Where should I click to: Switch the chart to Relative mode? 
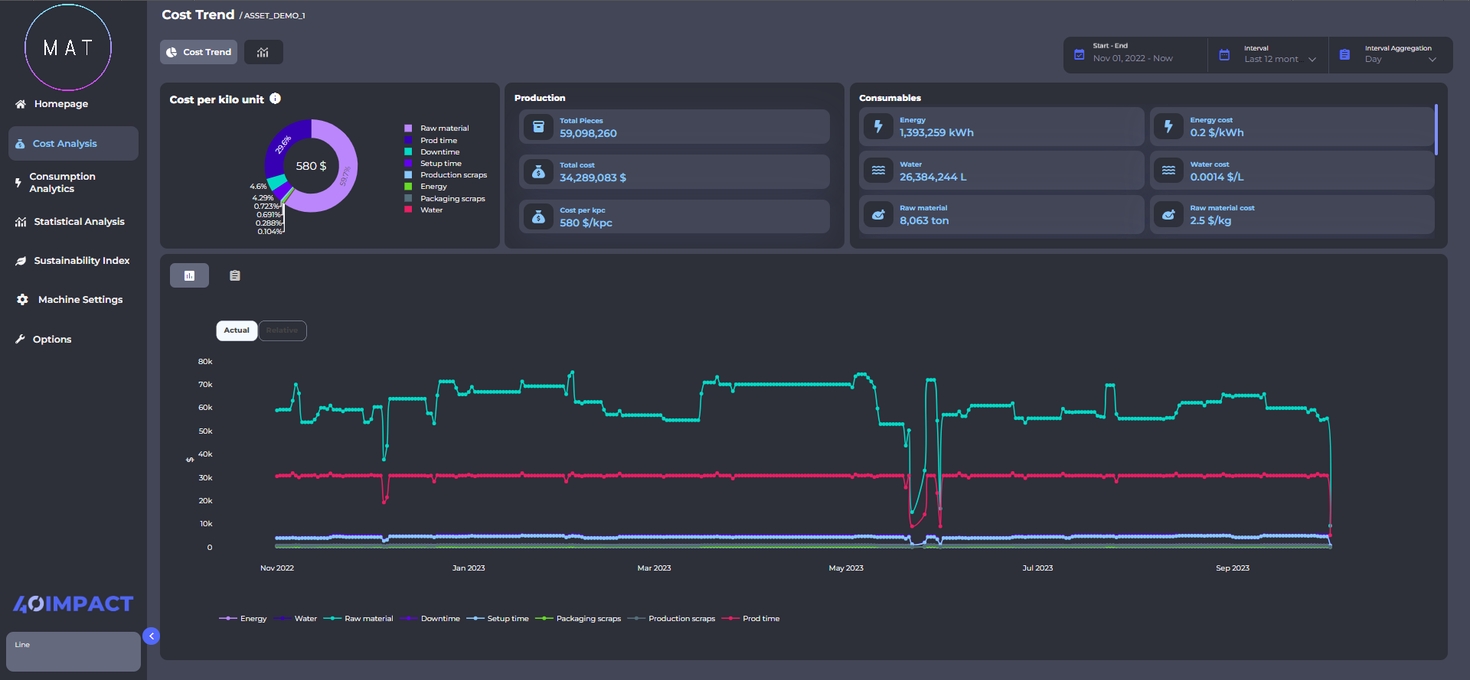pyautogui.click(x=282, y=331)
